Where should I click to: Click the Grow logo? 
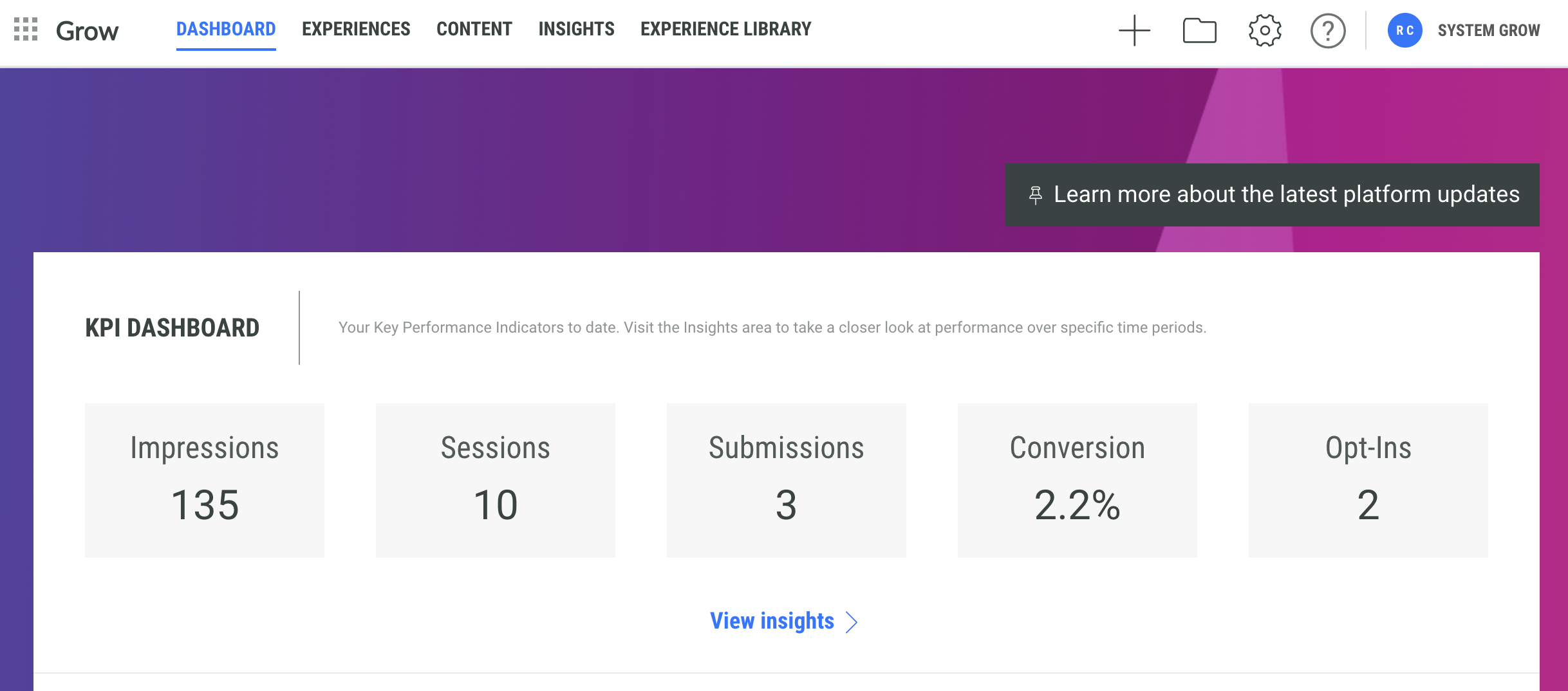pos(87,31)
